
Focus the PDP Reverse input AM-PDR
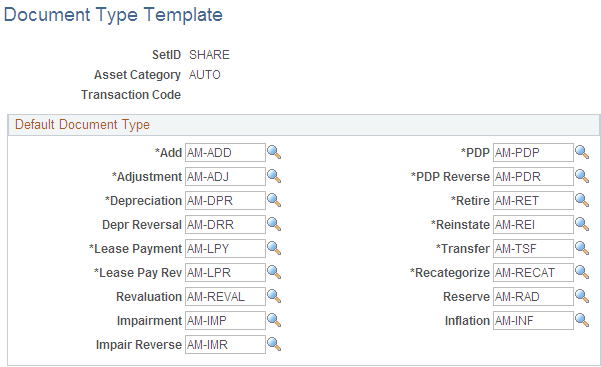tap(533, 176)
